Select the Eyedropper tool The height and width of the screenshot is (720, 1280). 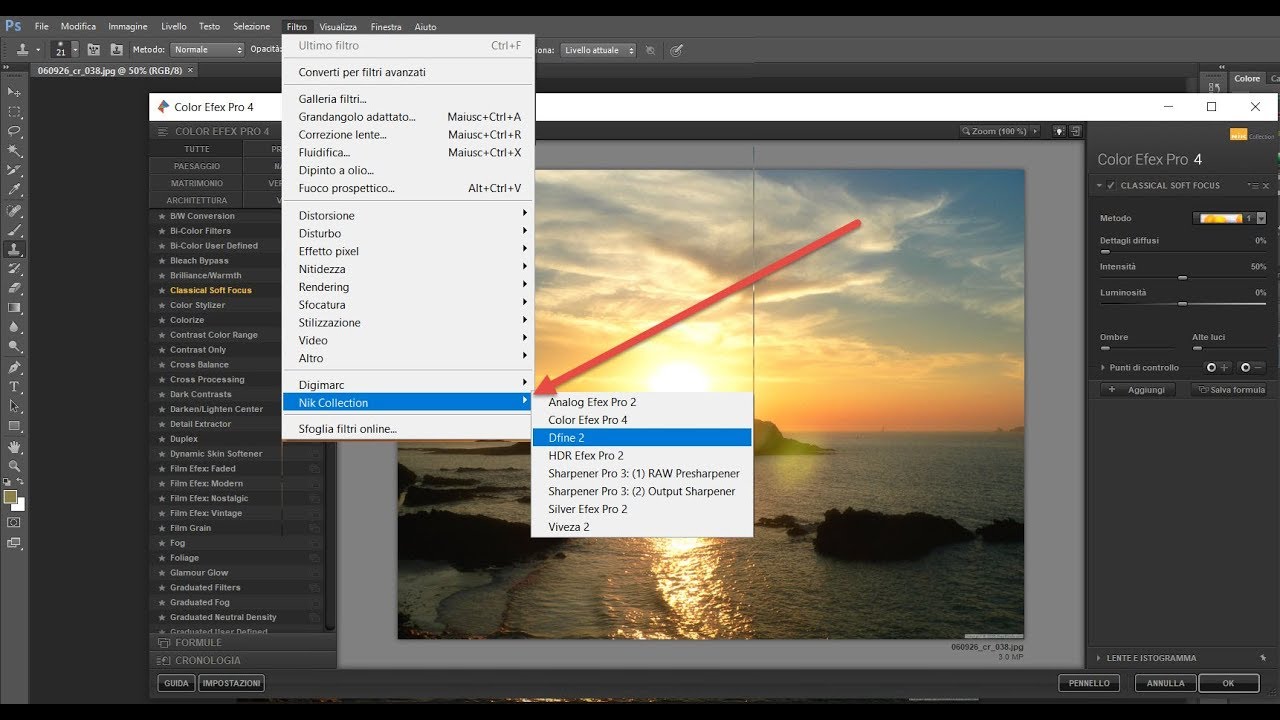(x=14, y=190)
